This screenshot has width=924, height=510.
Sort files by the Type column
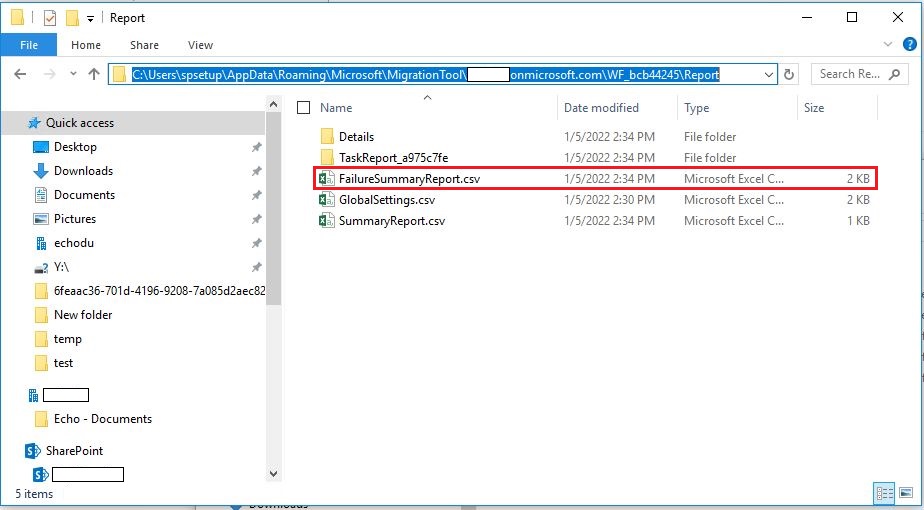tap(697, 108)
